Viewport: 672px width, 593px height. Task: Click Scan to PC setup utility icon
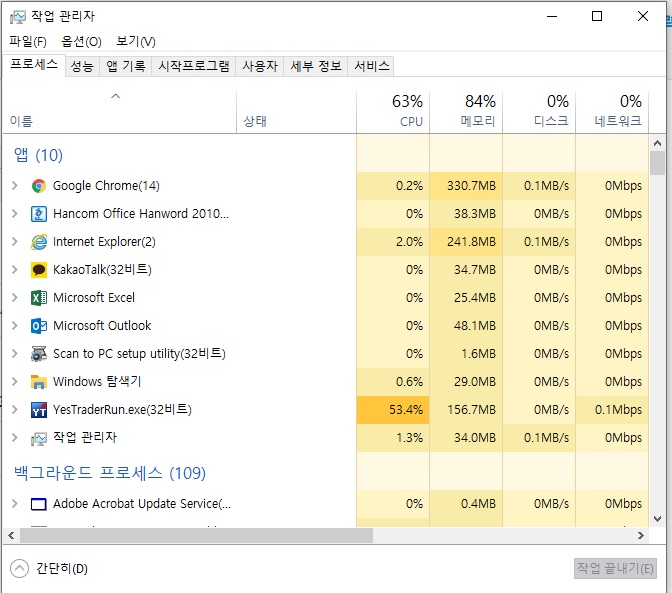click(39, 353)
